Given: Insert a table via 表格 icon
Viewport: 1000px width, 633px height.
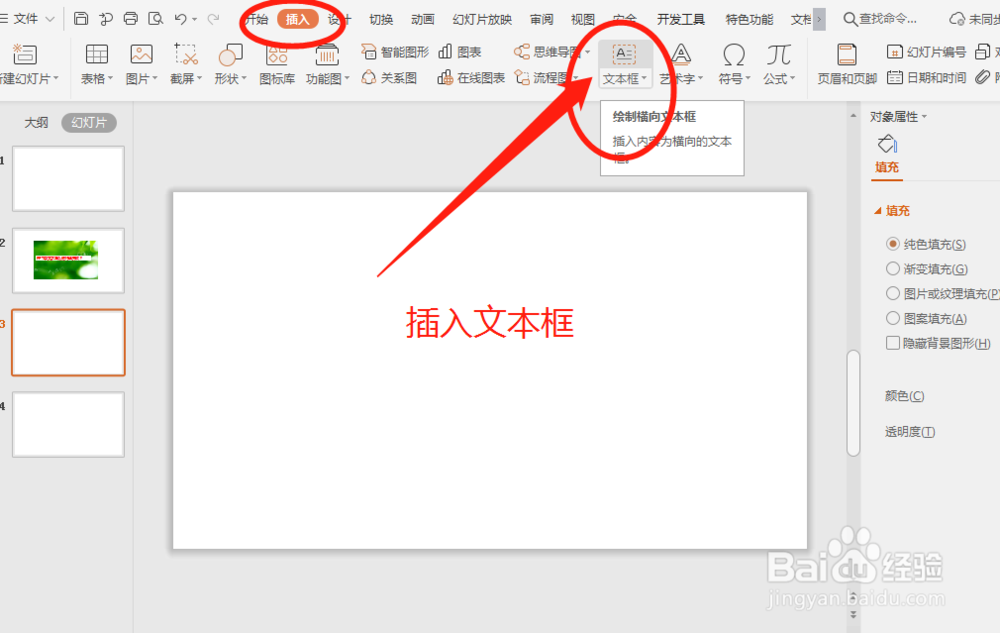Looking at the screenshot, I should [97, 54].
